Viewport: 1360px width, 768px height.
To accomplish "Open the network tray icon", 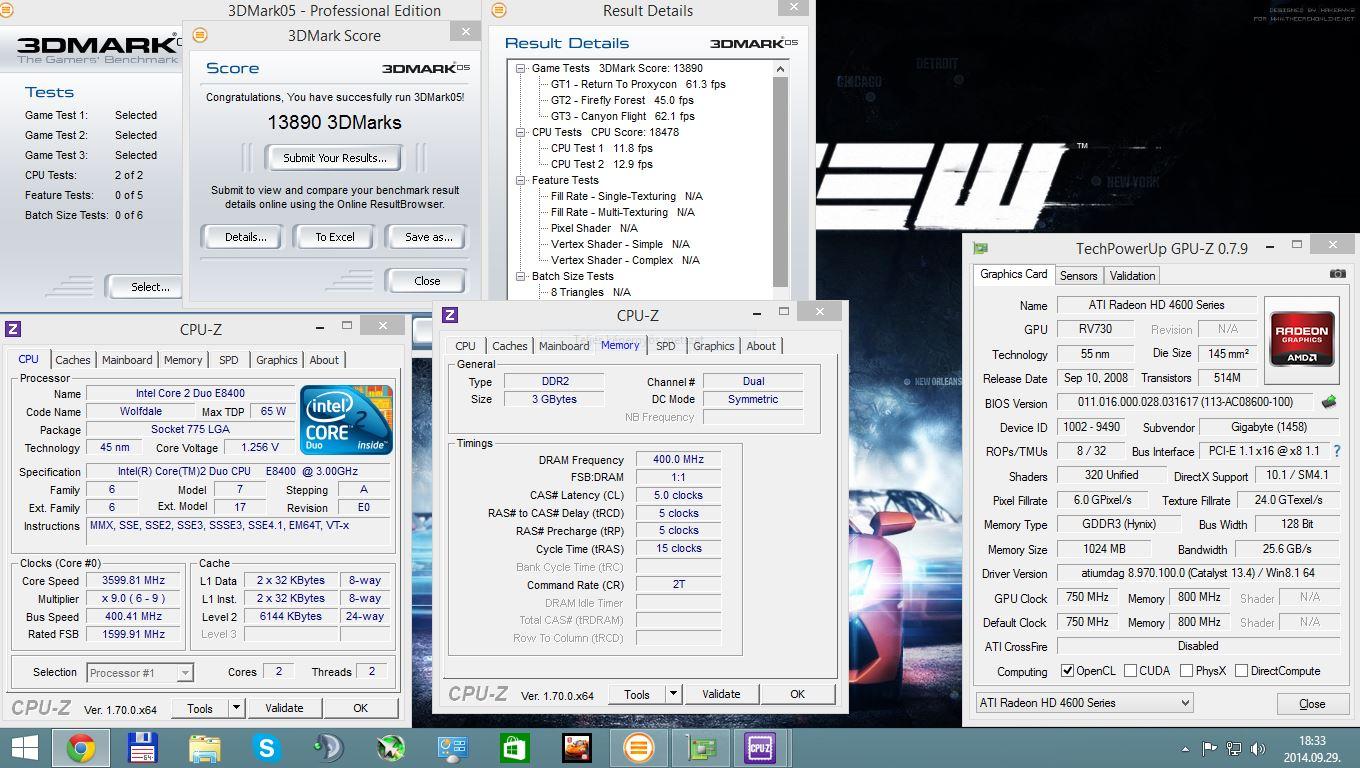I will 1236,748.
